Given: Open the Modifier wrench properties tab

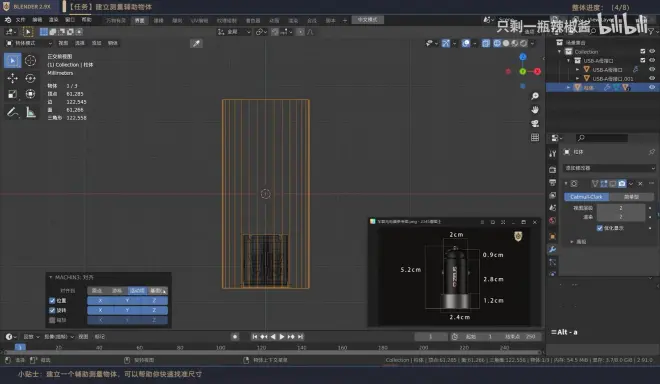Looking at the screenshot, I should coord(553,249).
